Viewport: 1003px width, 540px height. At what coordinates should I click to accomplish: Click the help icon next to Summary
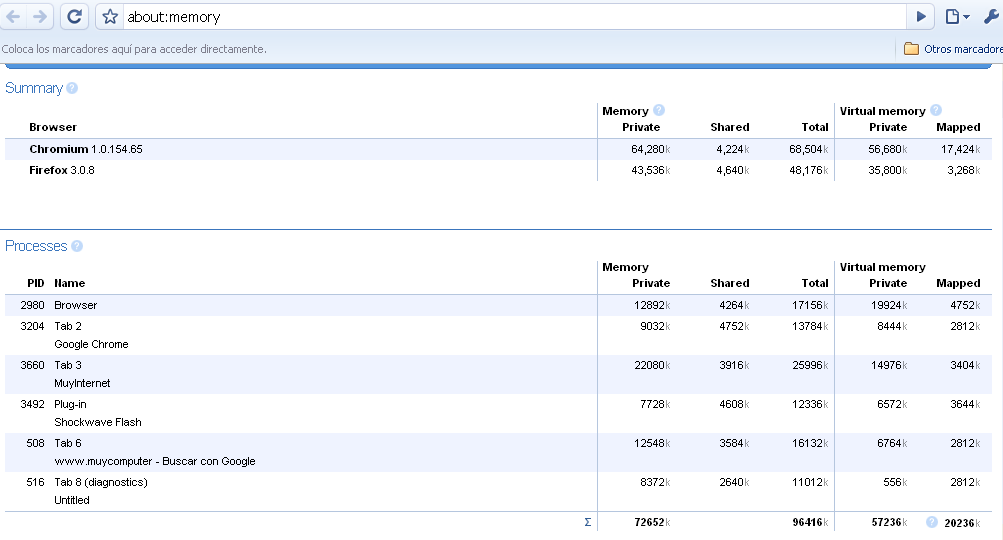click(72, 88)
